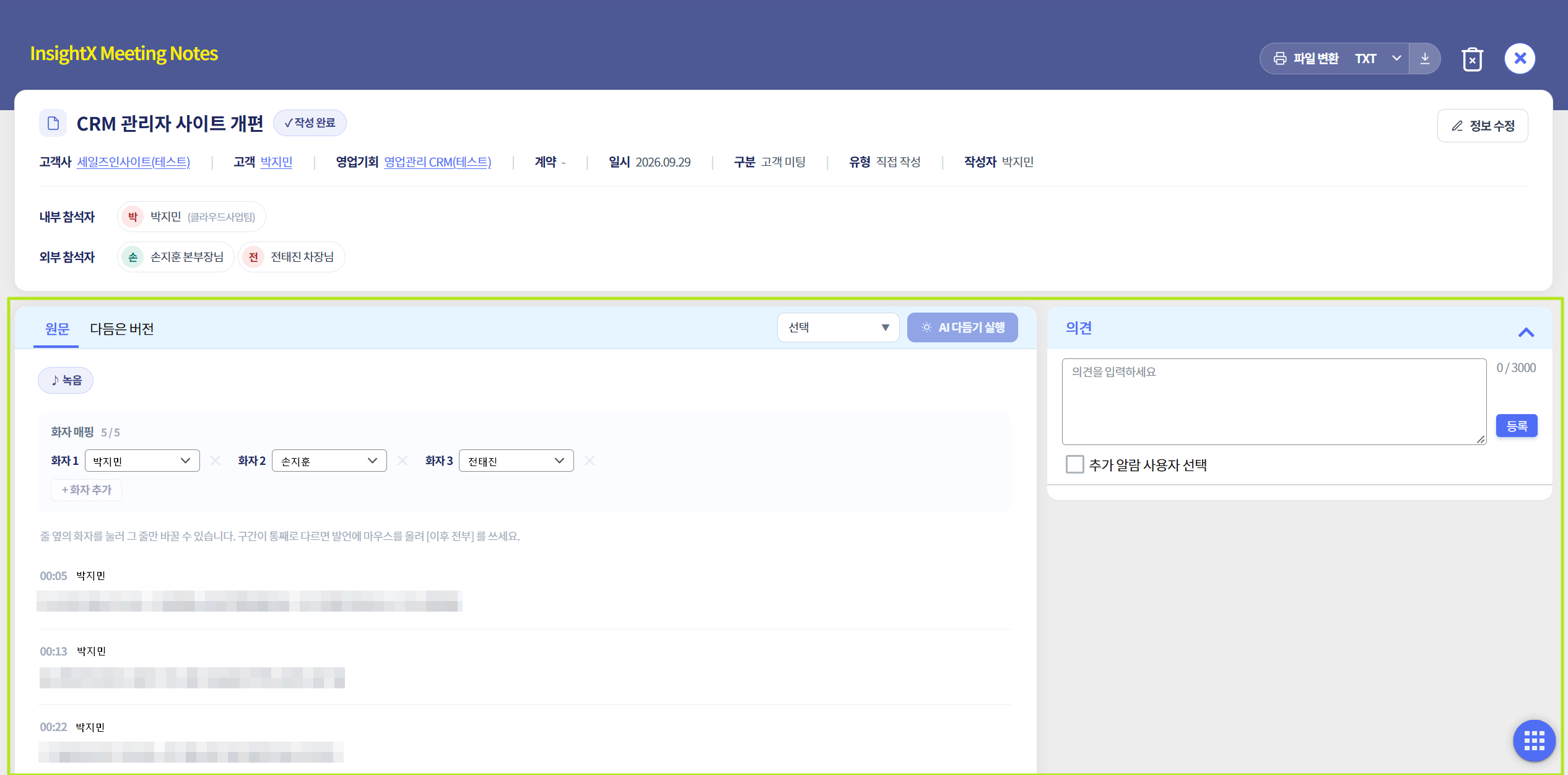Open the 박지민 customer contact link
Screen dimensions: 1568x775
point(276,162)
